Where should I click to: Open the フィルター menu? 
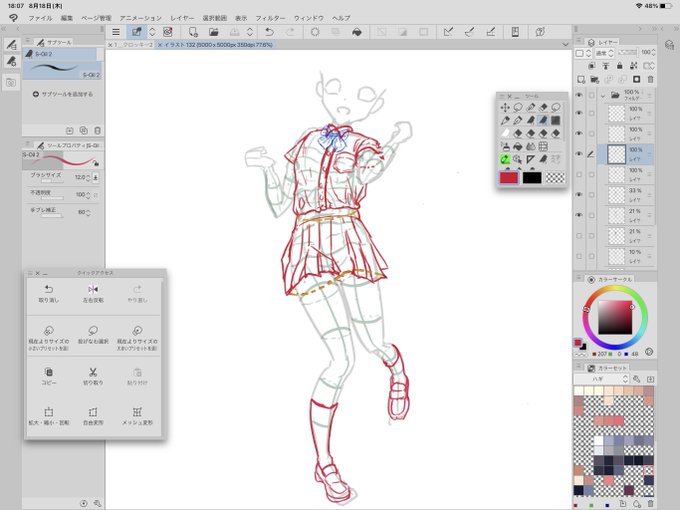(x=270, y=18)
